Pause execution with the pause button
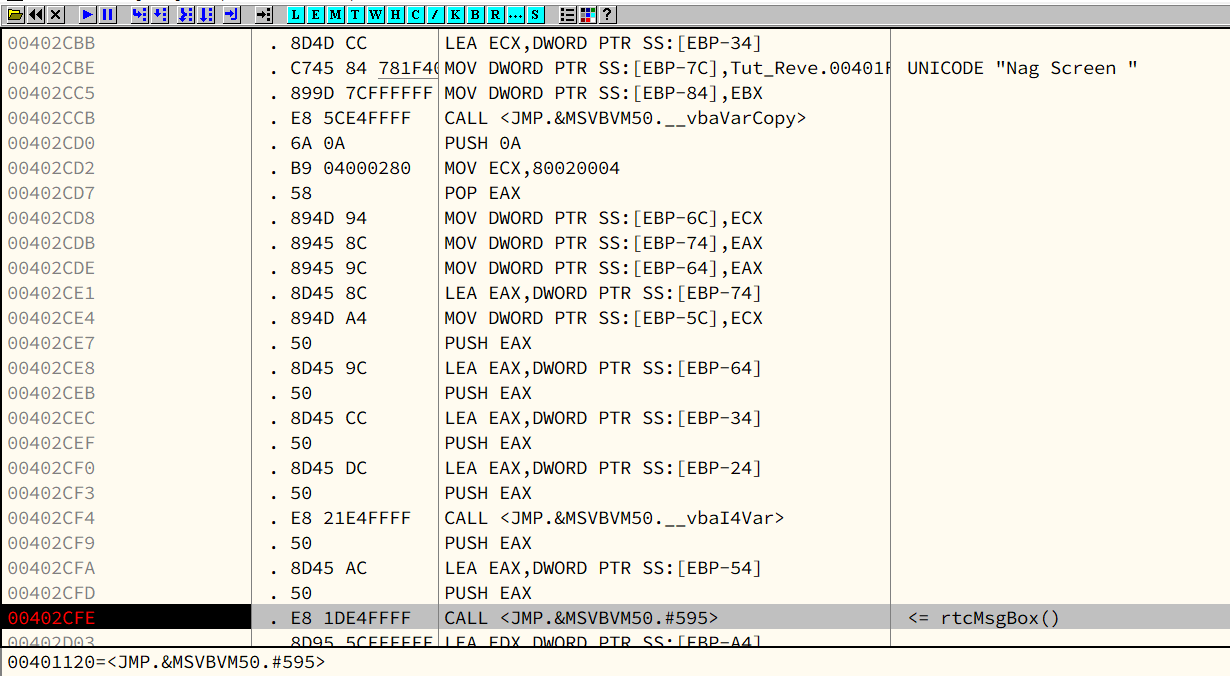This screenshot has height=676, width=1230. (108, 15)
